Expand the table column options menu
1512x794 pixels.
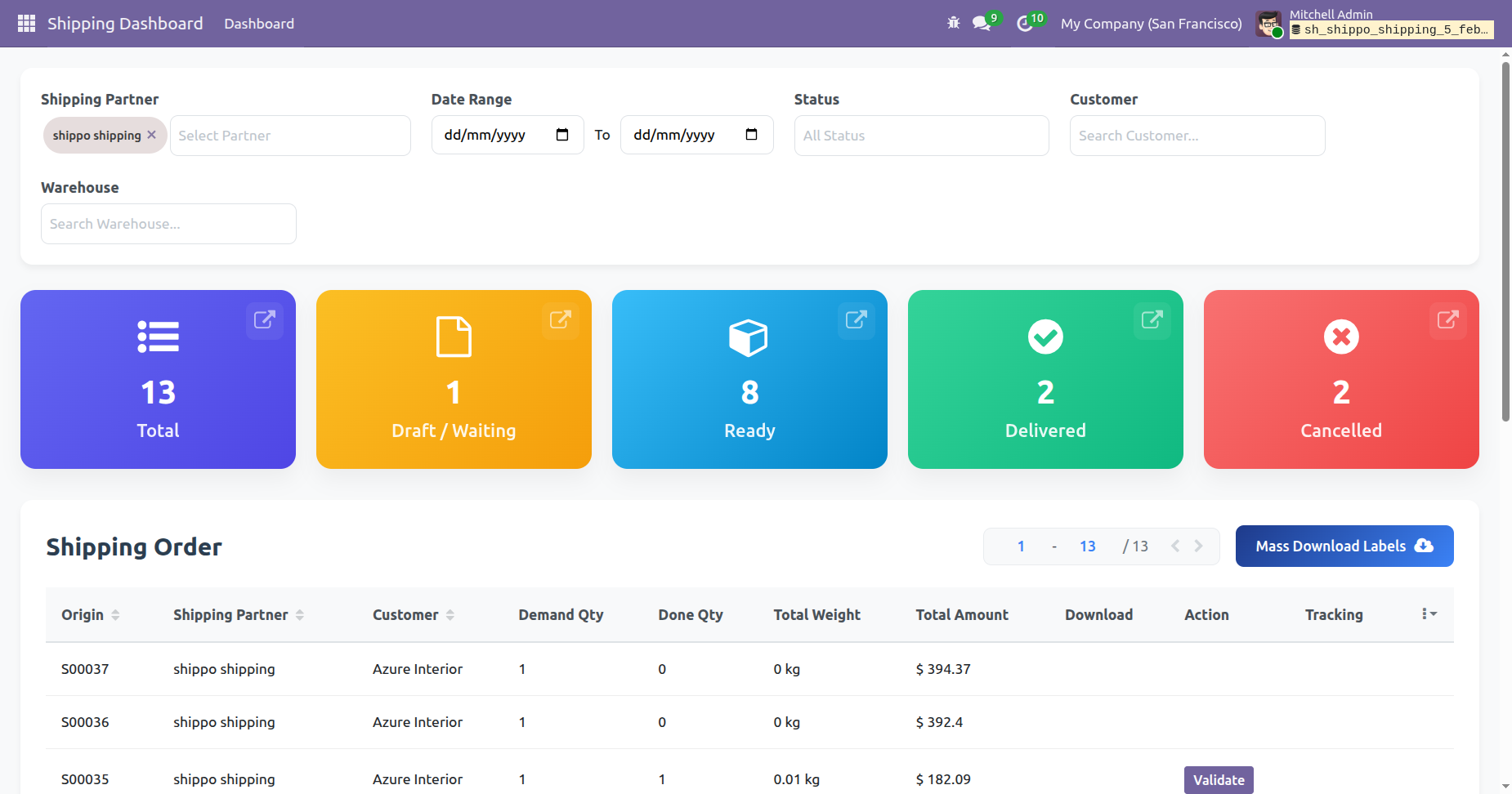(x=1429, y=614)
